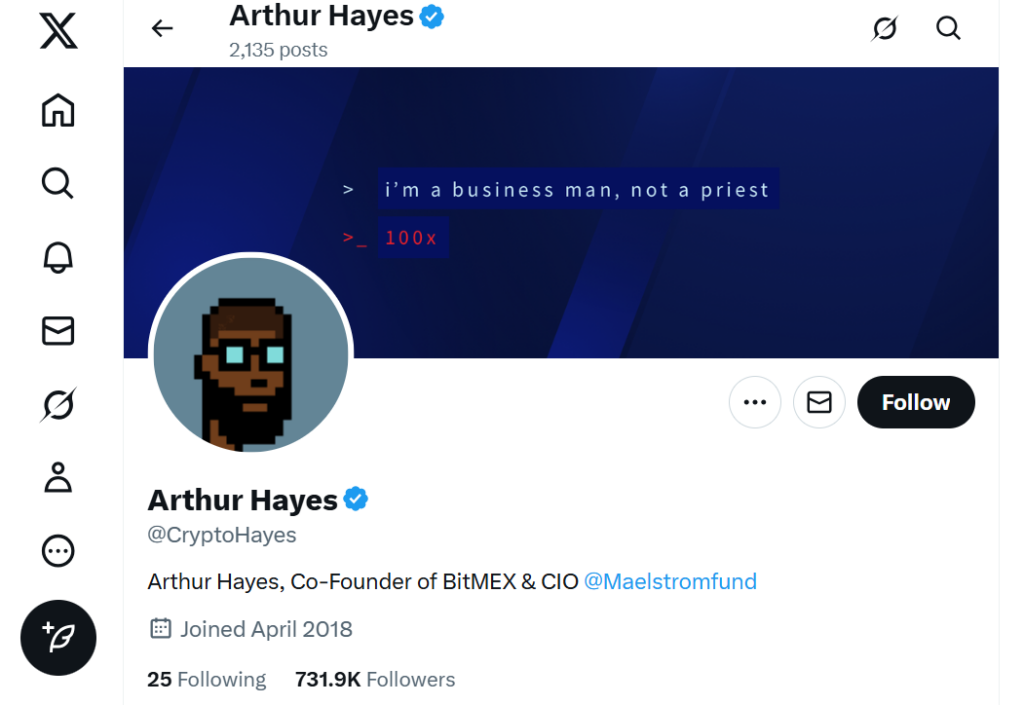Click the X logo in sidebar
The image size is (1024, 705).
pyautogui.click(x=58, y=30)
